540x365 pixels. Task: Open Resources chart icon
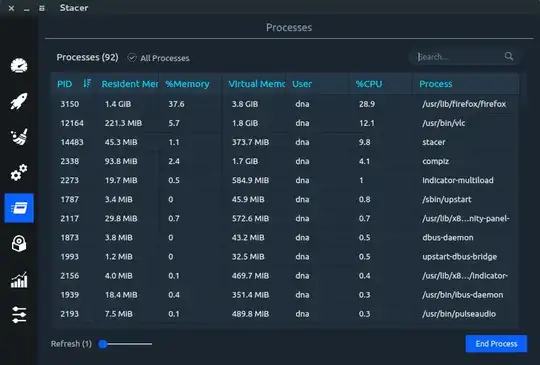tap(19, 280)
